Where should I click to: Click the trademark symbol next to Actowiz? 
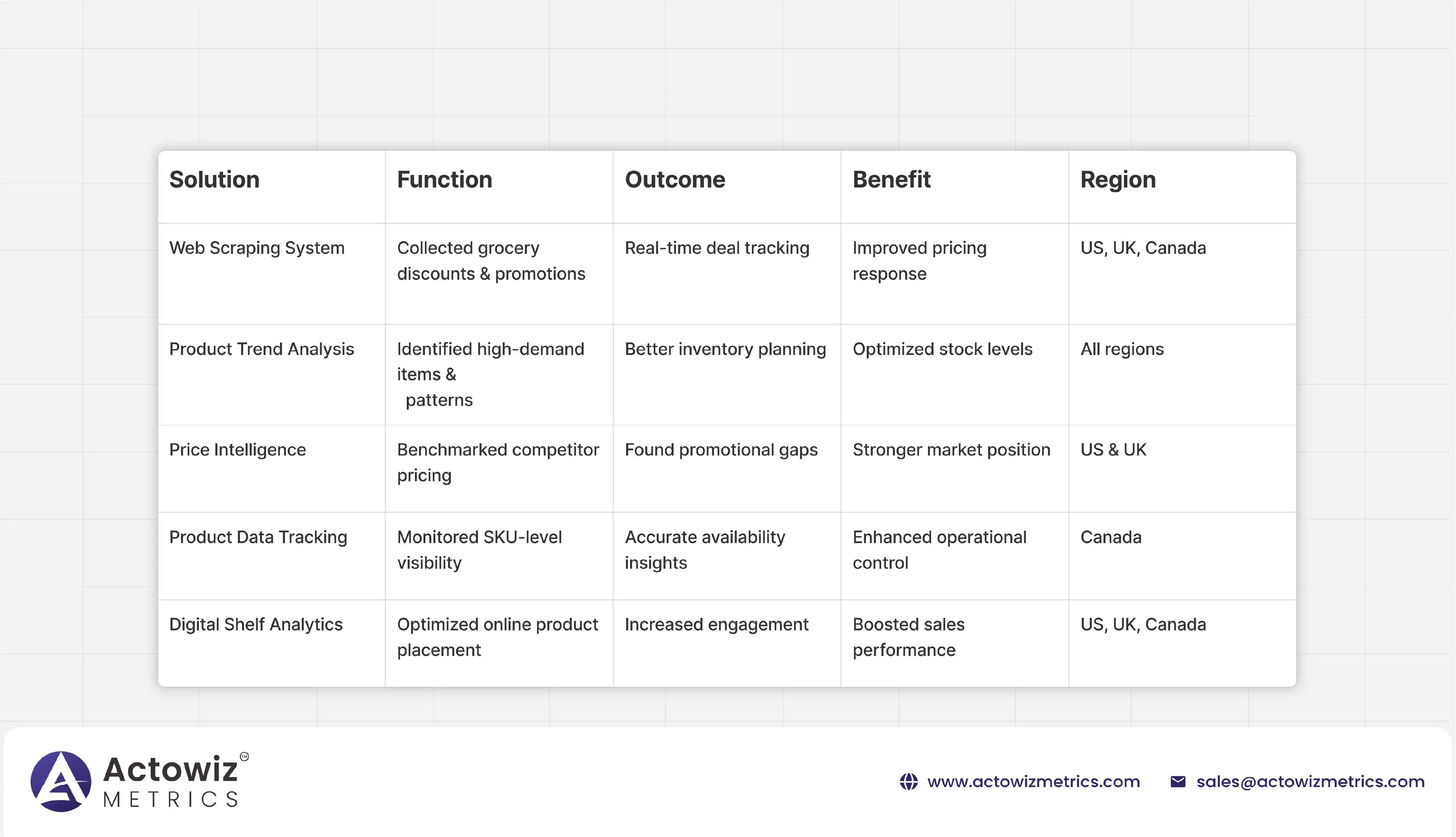pos(244,757)
